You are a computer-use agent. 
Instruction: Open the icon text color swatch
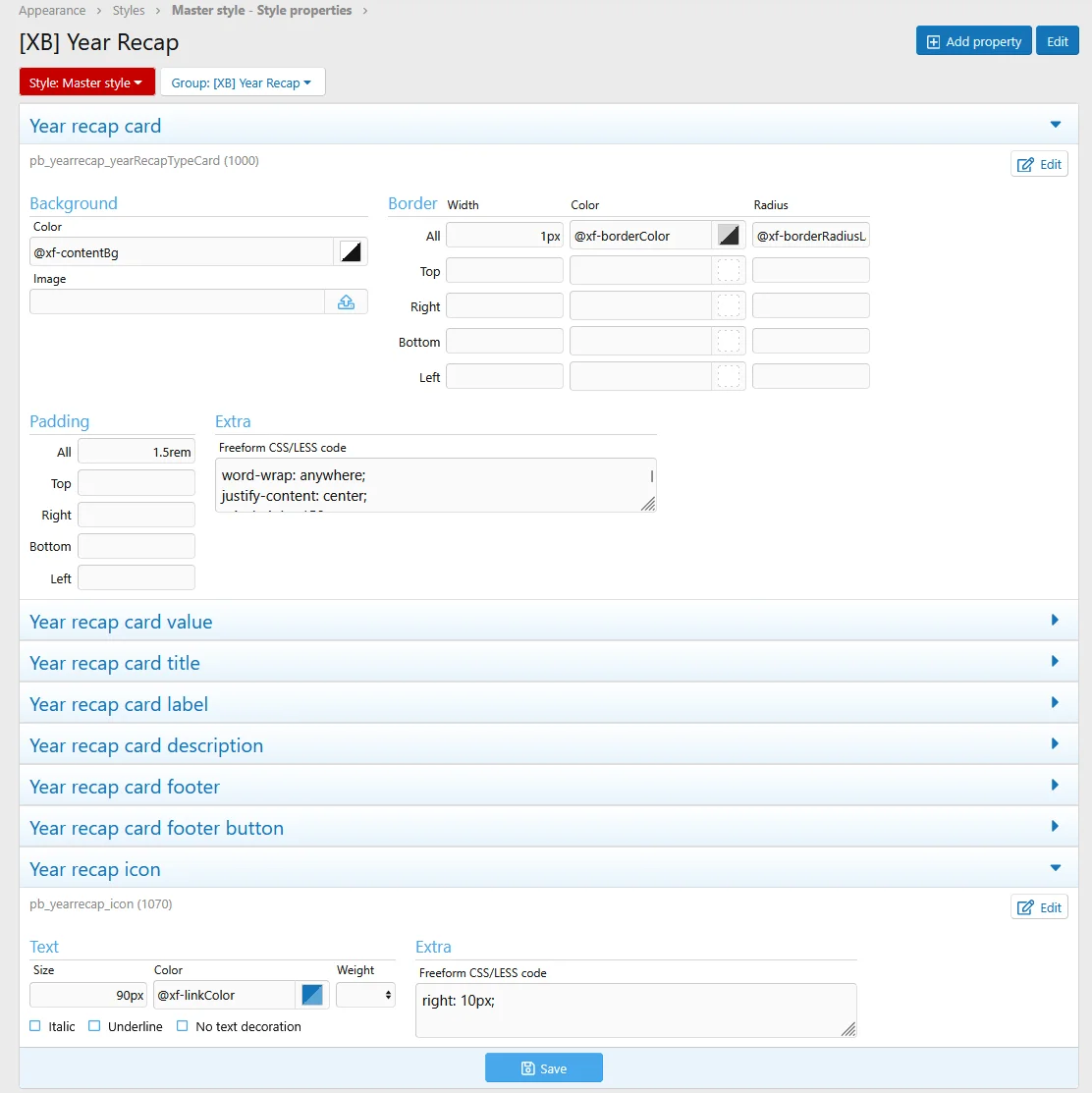click(x=312, y=995)
